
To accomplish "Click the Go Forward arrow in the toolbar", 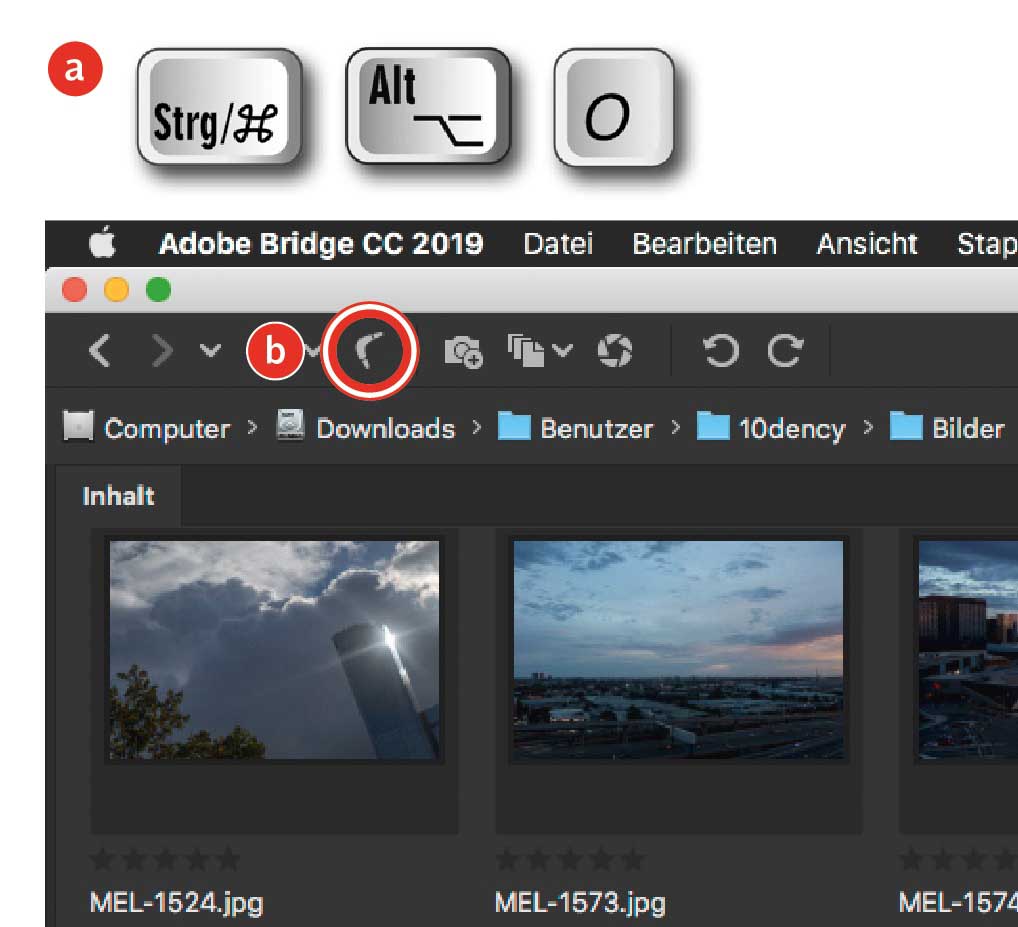I will coord(162,351).
